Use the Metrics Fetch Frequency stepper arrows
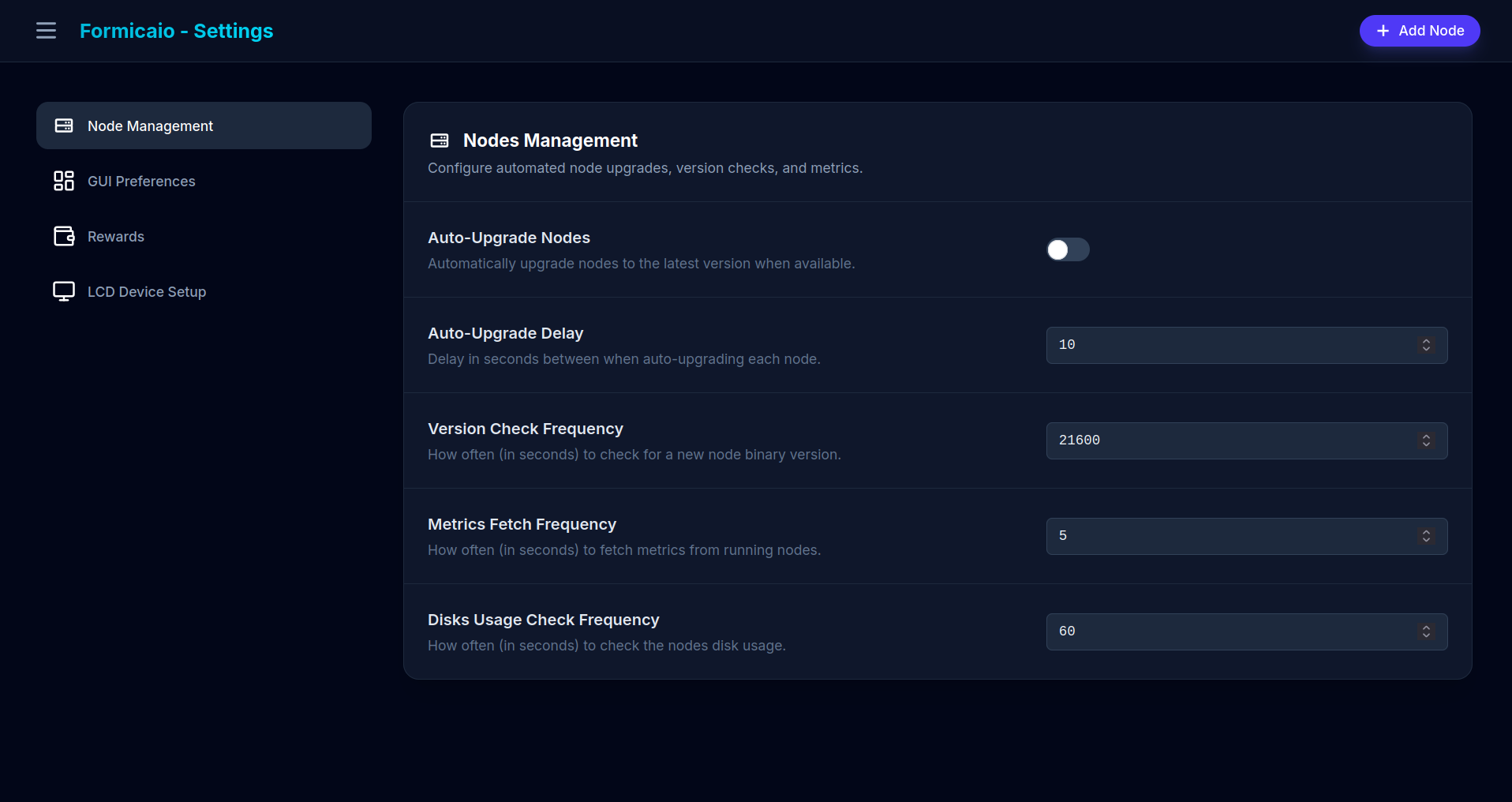The height and width of the screenshot is (802, 1512). (1426, 536)
